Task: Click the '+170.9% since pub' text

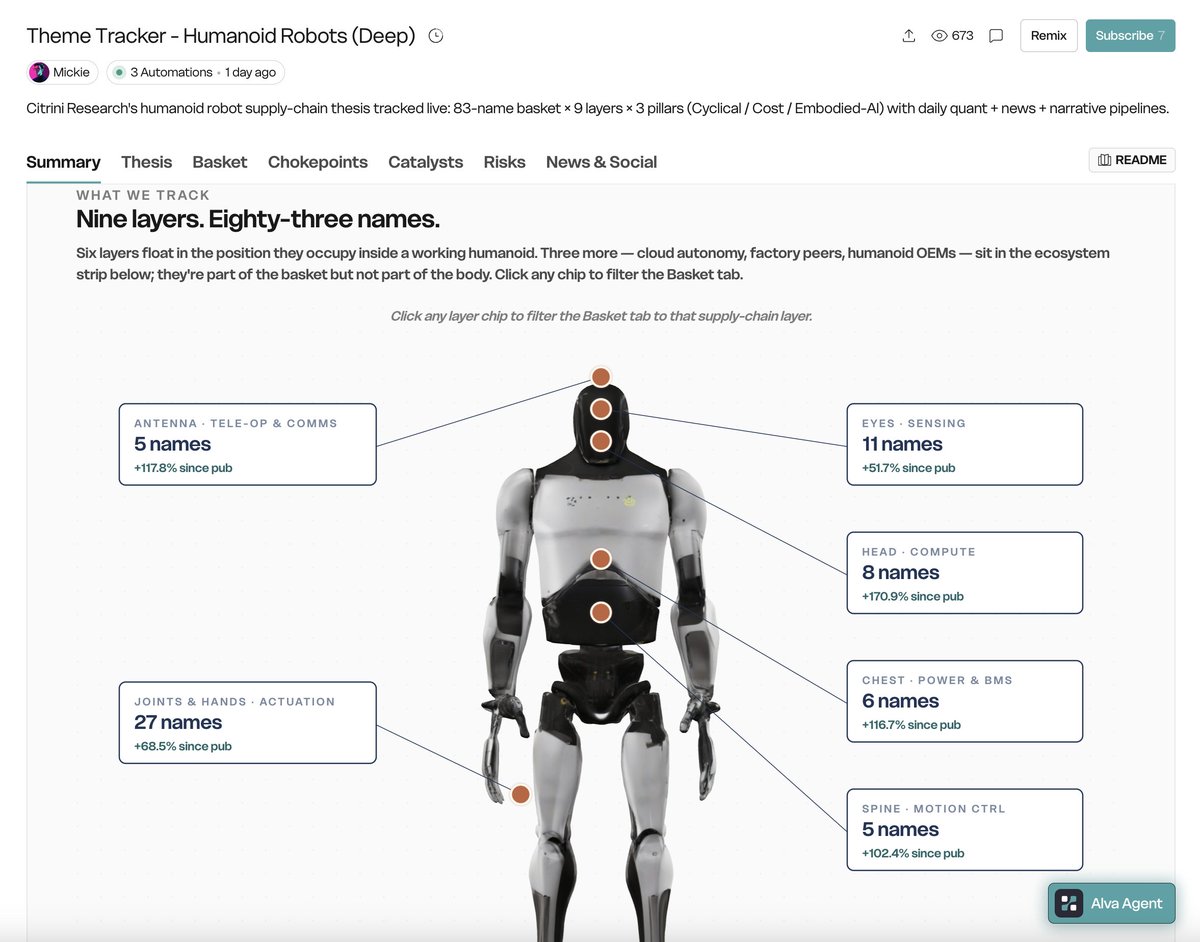Action: click(913, 597)
